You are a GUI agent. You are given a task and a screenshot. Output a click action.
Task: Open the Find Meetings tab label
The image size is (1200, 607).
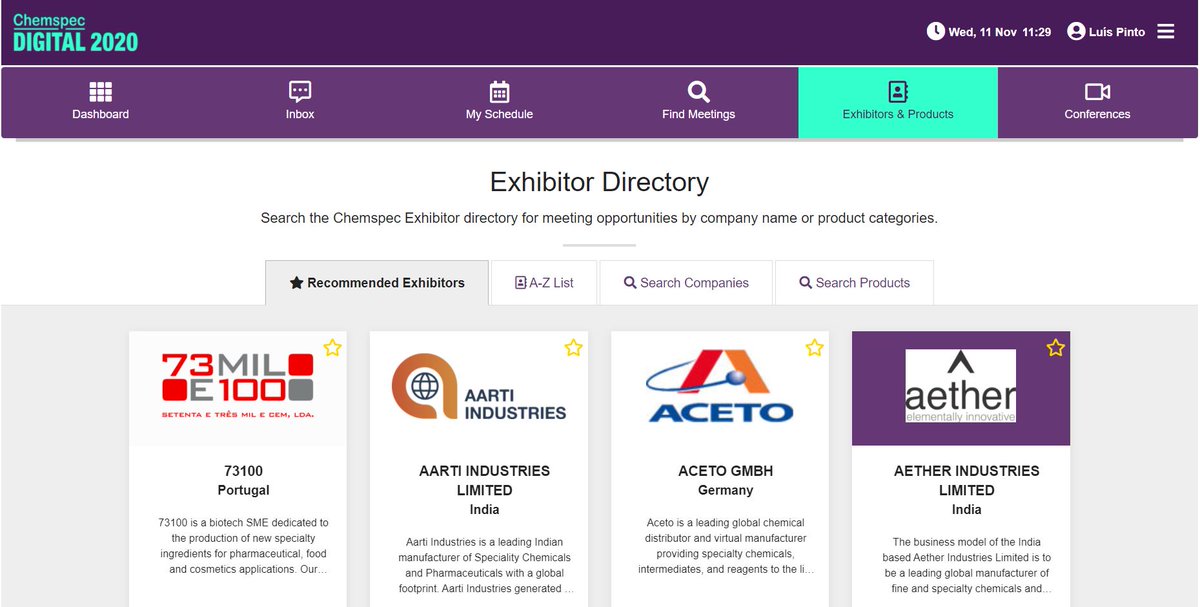click(699, 114)
